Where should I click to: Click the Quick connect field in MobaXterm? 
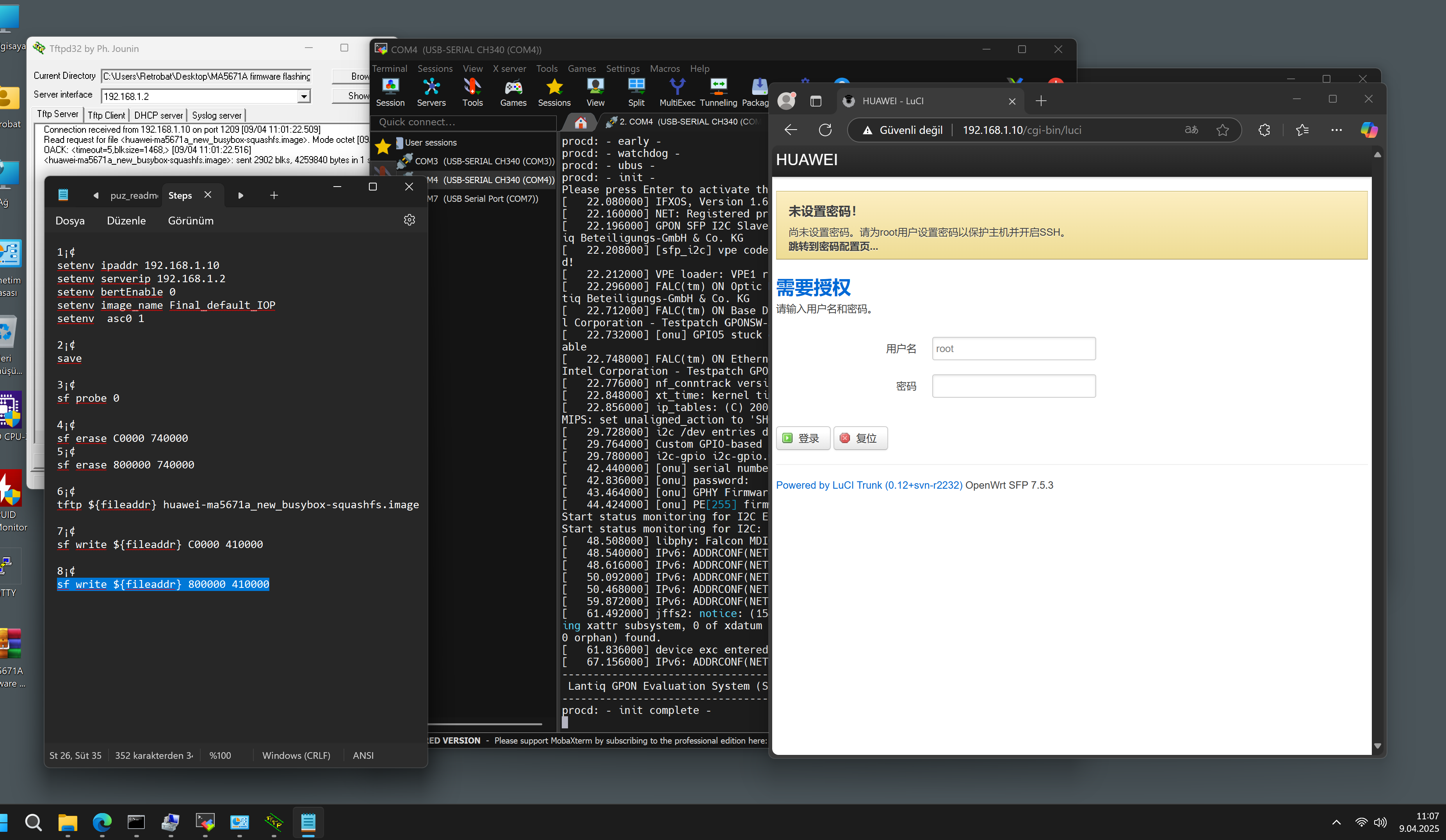464,122
